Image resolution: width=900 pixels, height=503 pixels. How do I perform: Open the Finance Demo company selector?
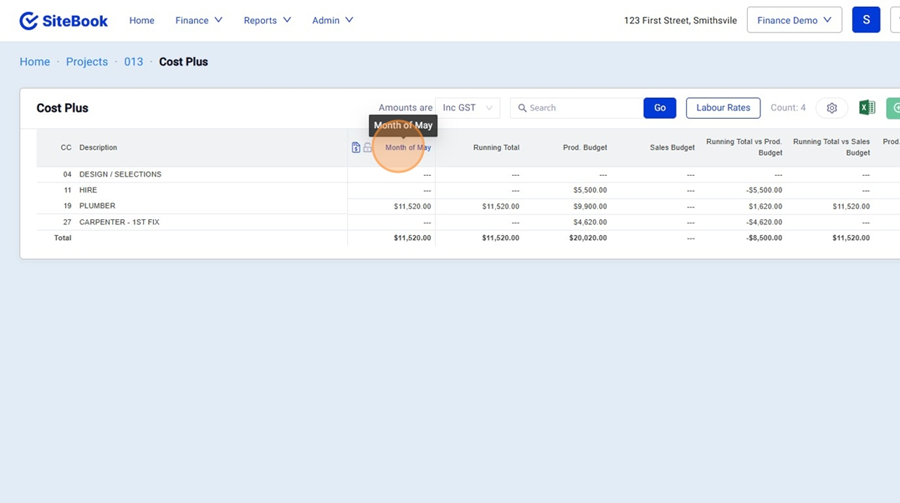click(794, 20)
